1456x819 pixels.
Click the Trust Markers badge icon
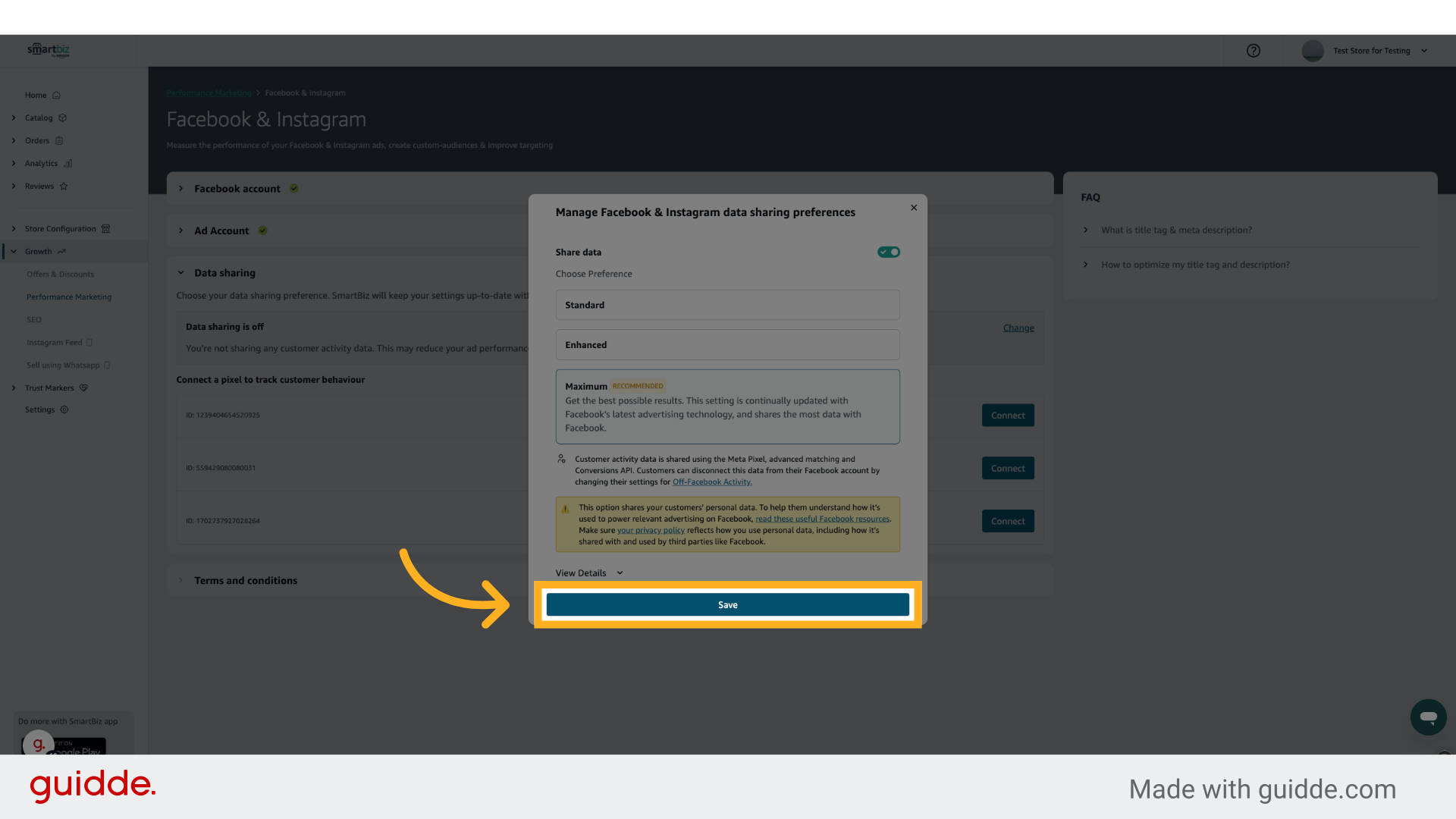pyautogui.click(x=84, y=388)
